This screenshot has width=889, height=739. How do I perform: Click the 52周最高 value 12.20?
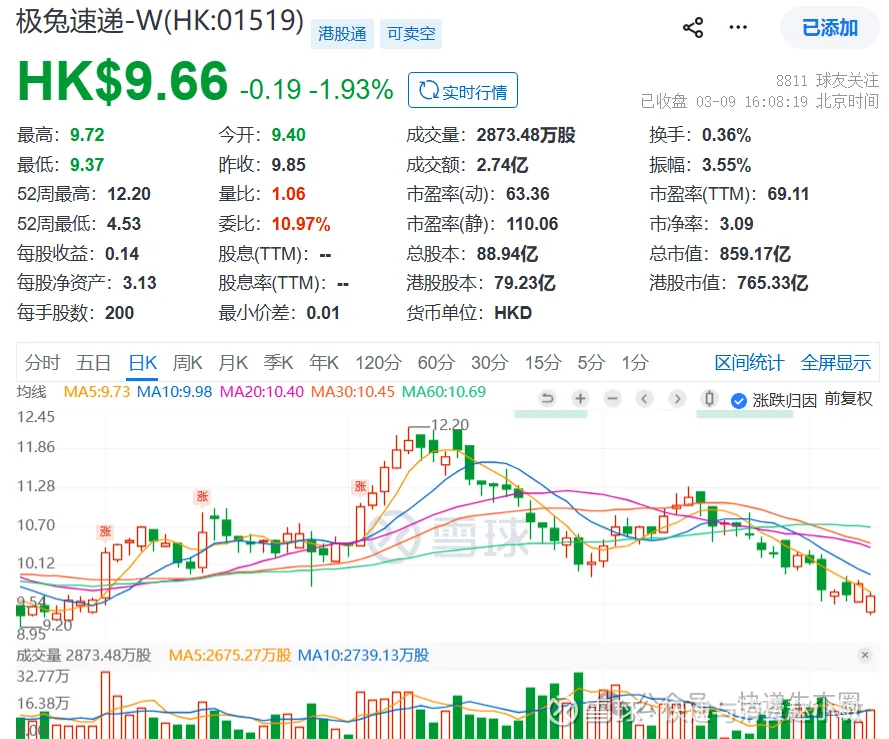pyautogui.click(x=129, y=194)
